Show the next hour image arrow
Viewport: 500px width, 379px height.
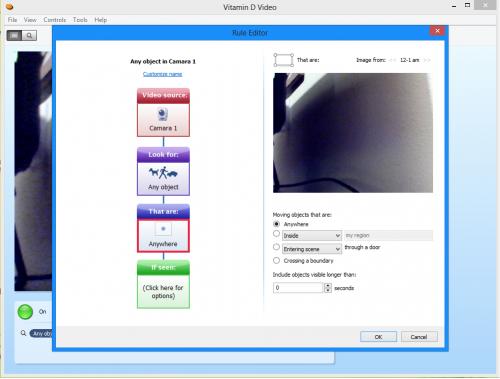coord(427,60)
